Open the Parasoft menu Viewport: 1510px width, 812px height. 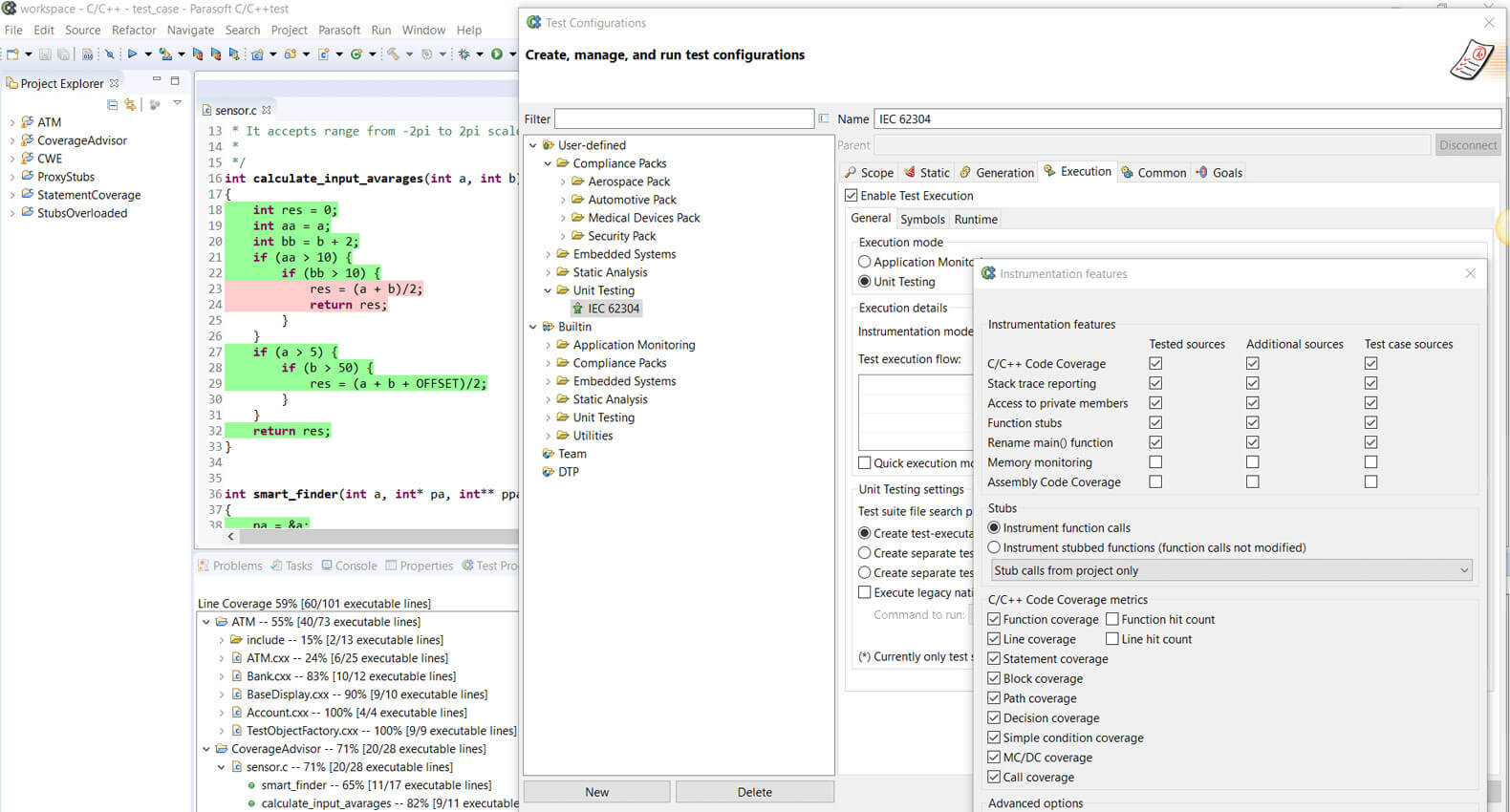point(339,30)
